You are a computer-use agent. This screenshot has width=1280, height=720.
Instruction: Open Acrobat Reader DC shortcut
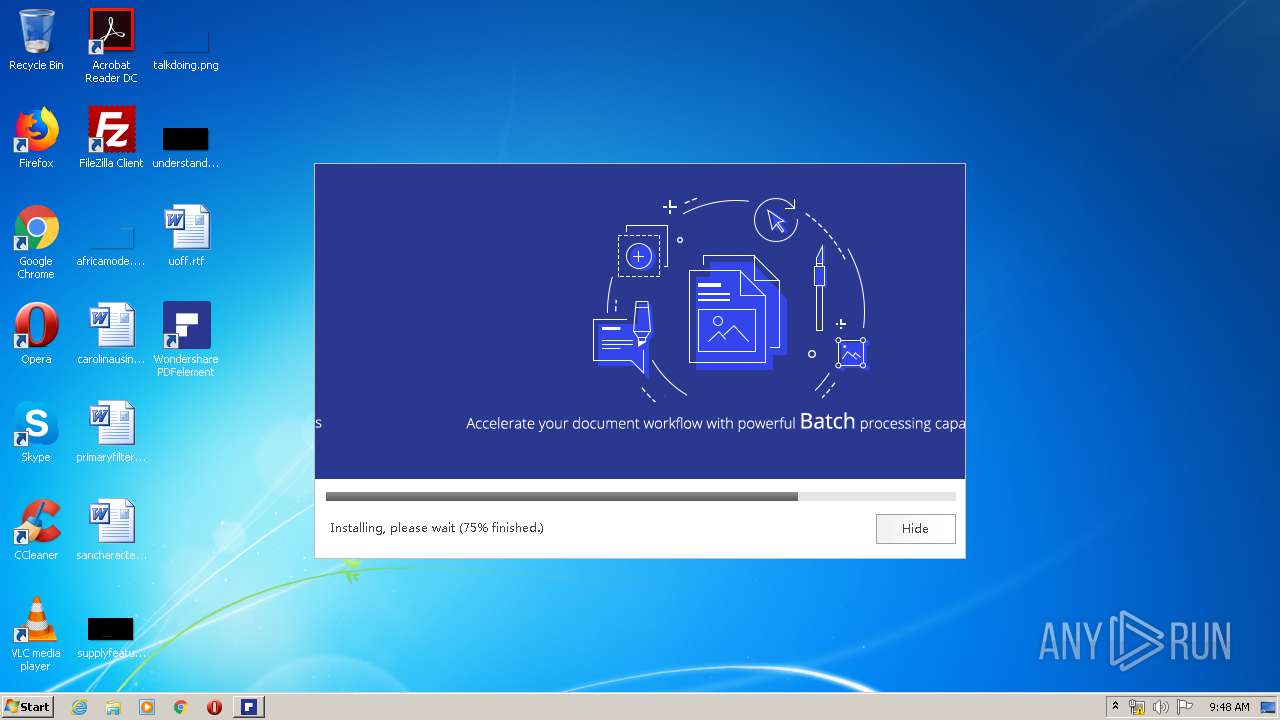[x=111, y=46]
